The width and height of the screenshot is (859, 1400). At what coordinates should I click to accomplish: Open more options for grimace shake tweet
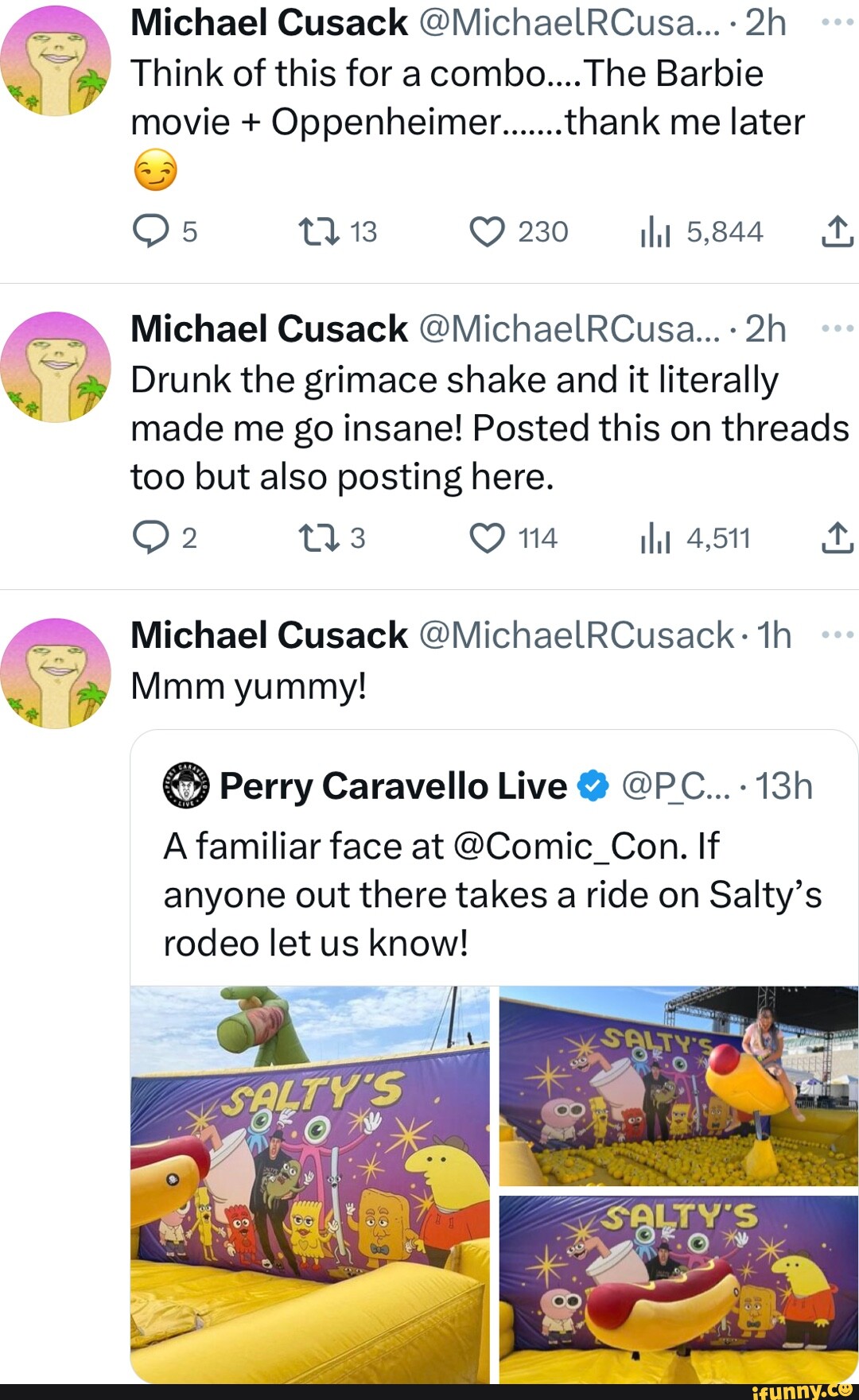coord(837,328)
